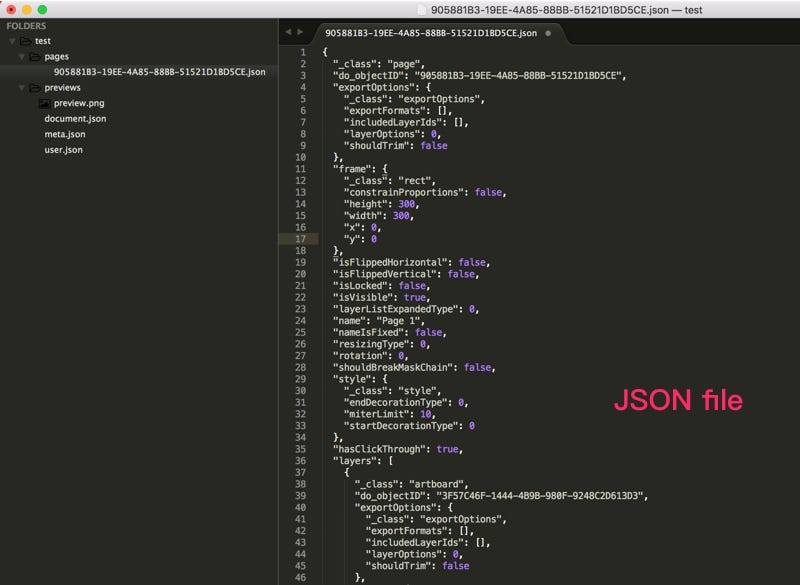Image resolution: width=800 pixels, height=585 pixels.
Task: Click the "miterLimit" value 10
Action: (426, 414)
